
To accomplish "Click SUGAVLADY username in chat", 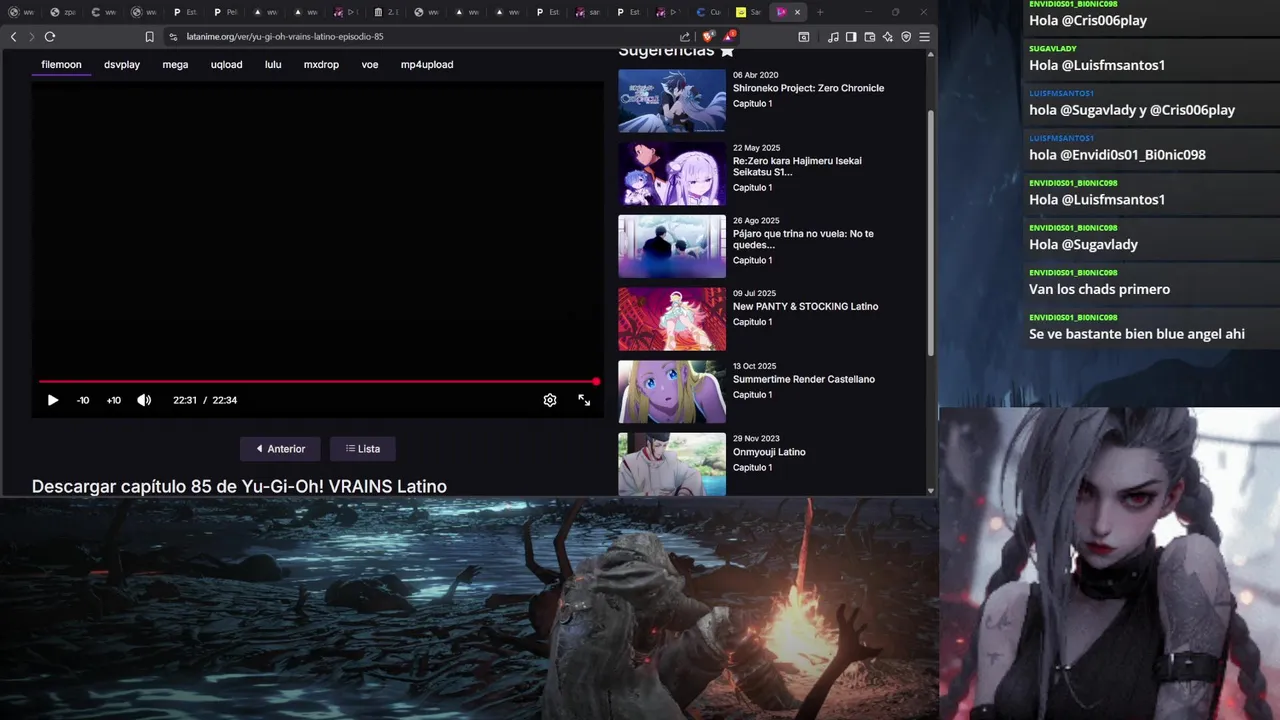I will click(1053, 48).
